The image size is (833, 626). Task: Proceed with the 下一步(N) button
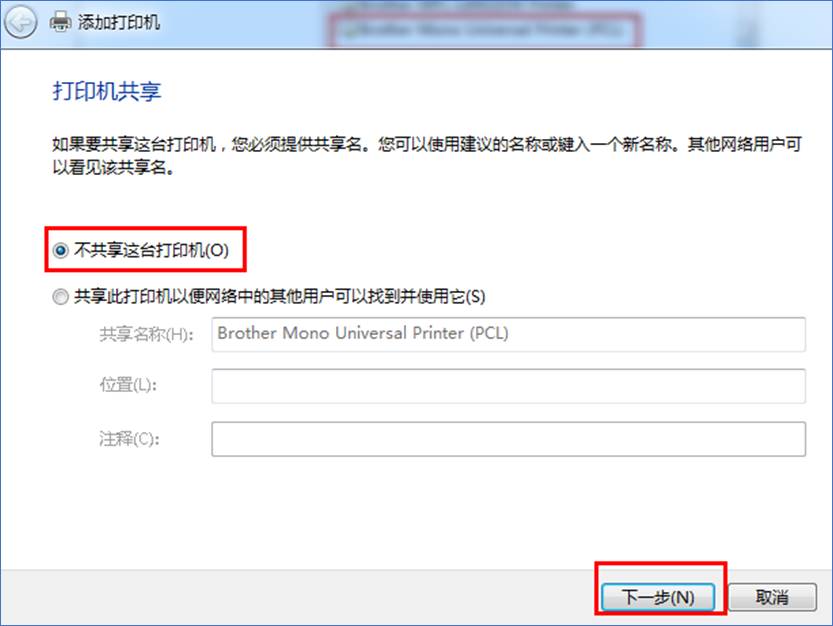click(658, 597)
